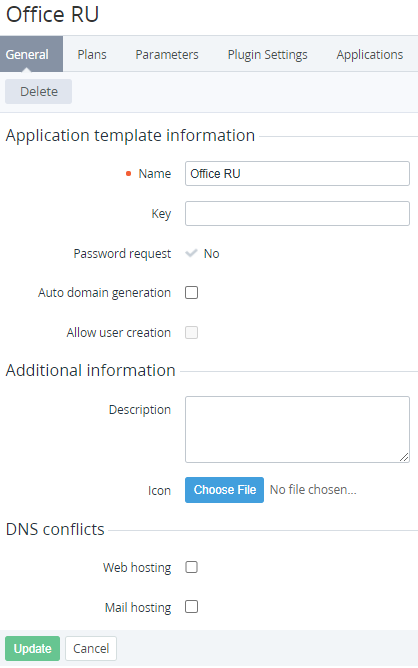Click the textarea resize handle in Description
The height and width of the screenshot is (668, 418).
click(x=404, y=457)
